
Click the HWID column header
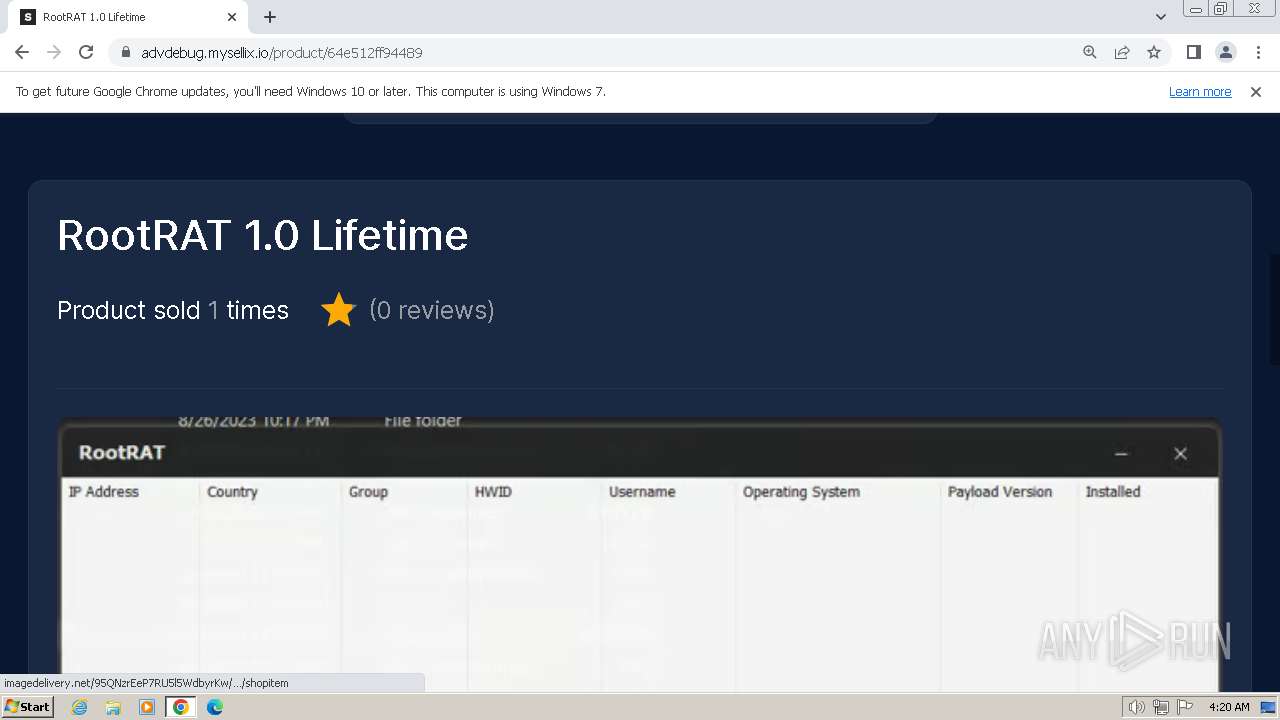[493, 492]
